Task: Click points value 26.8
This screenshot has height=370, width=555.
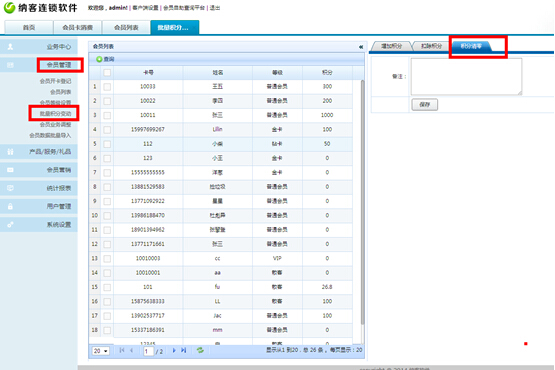Action: pos(327,287)
